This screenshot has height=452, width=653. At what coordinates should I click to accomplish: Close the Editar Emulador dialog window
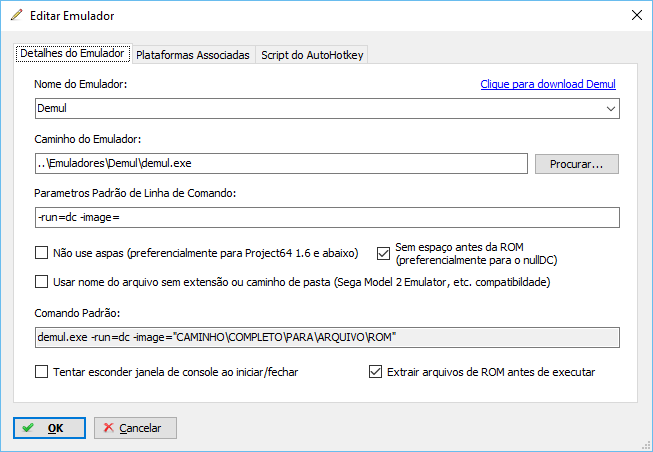(636, 16)
